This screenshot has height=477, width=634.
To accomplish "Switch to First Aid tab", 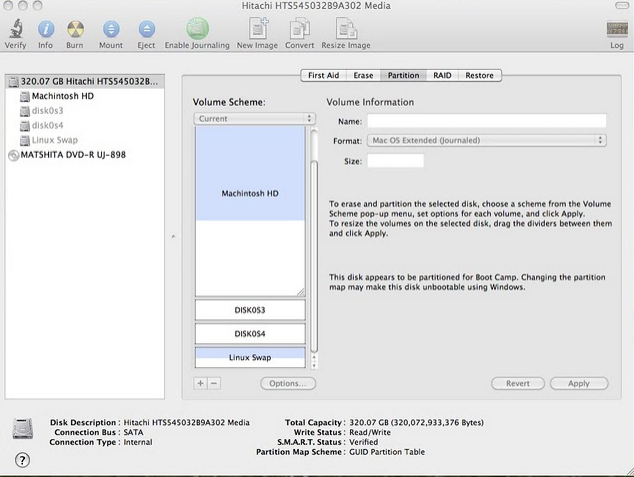I will tap(323, 76).
